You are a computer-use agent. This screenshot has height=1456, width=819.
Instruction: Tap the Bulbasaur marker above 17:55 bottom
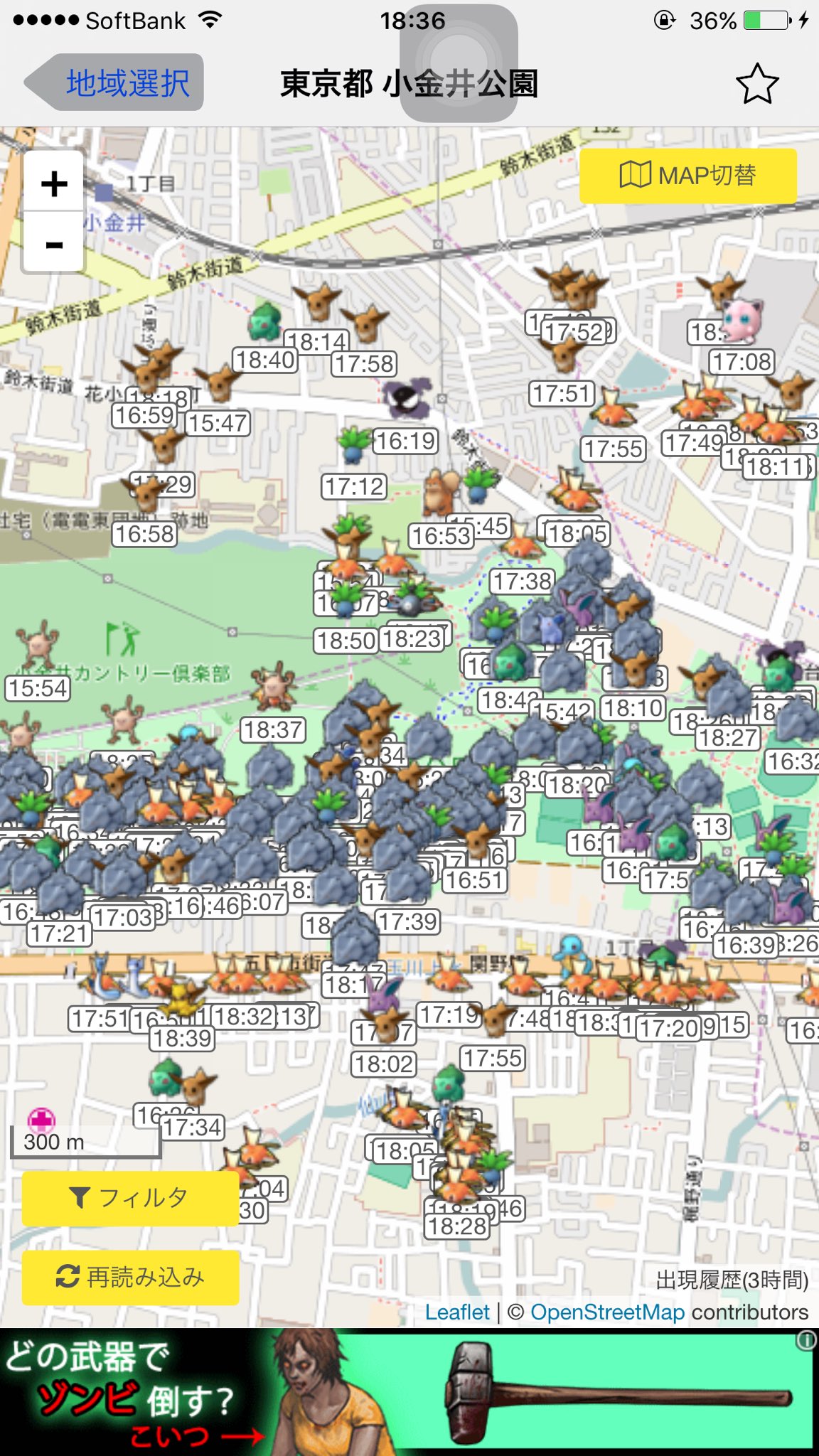coord(449,1083)
